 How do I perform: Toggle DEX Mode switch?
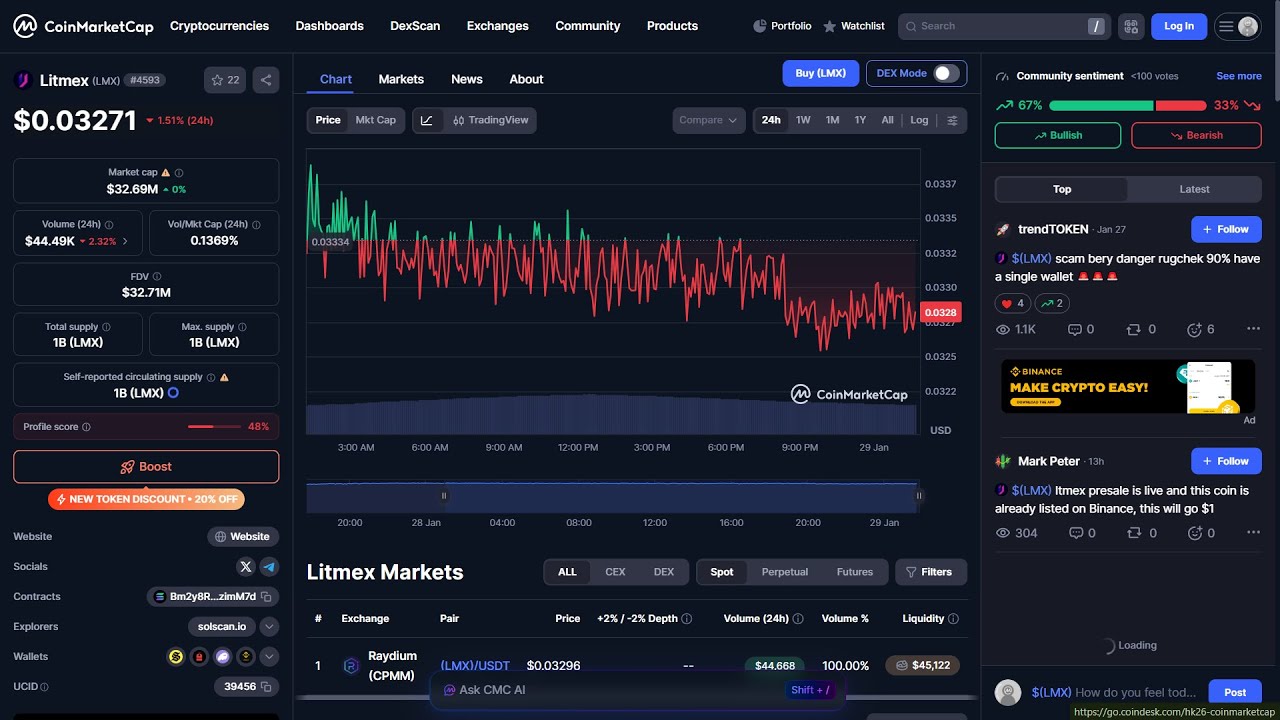(946, 73)
